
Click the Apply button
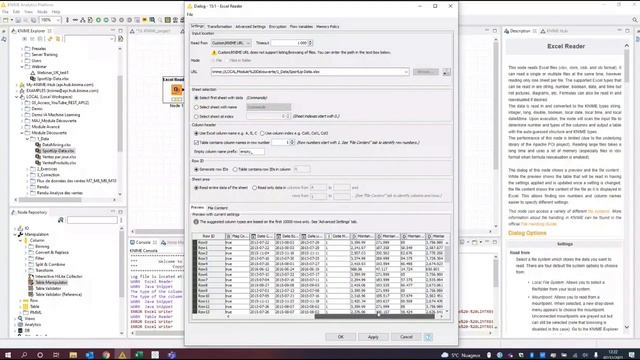tap(373, 337)
